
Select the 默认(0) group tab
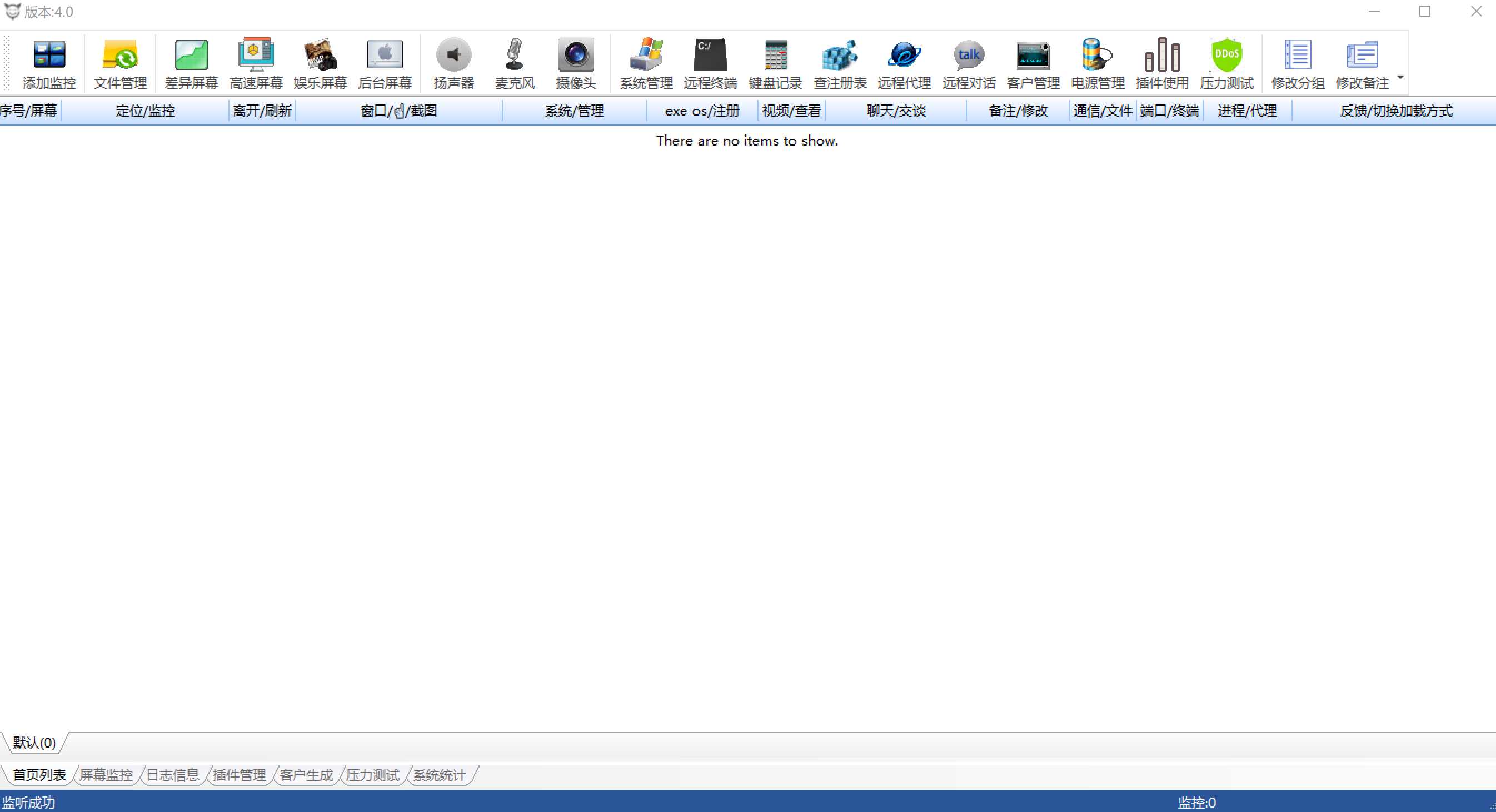34,743
